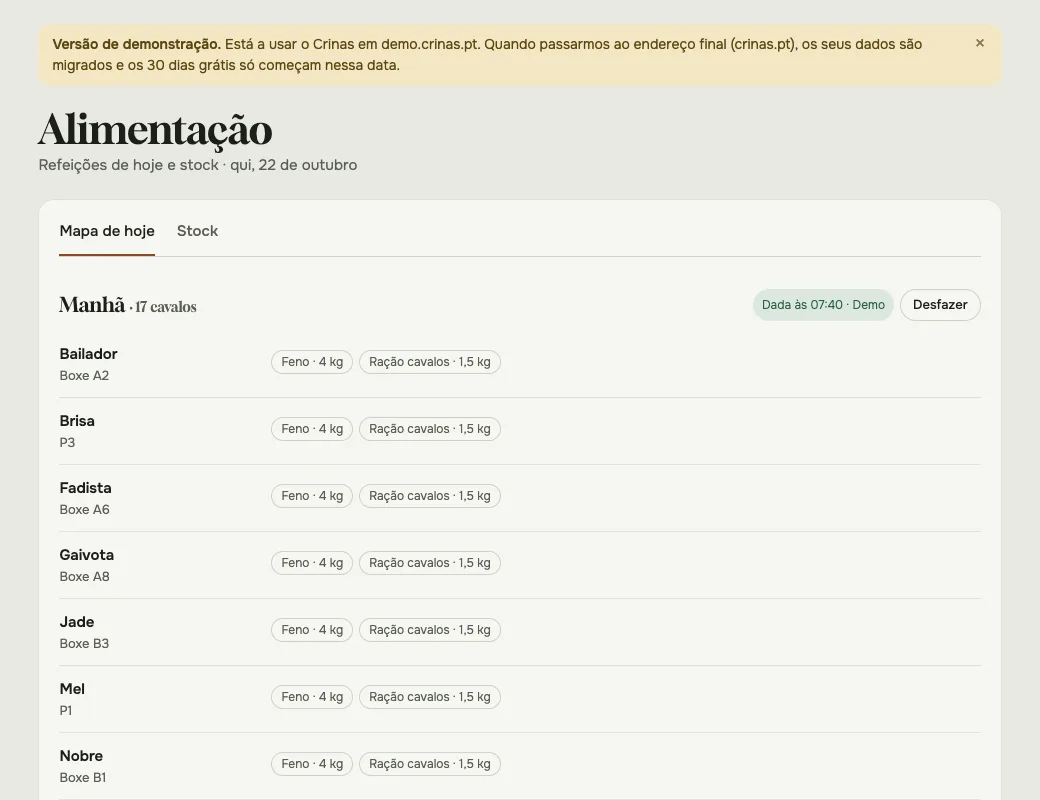Click the horse name Bailador
This screenshot has width=1040, height=800.
click(88, 354)
